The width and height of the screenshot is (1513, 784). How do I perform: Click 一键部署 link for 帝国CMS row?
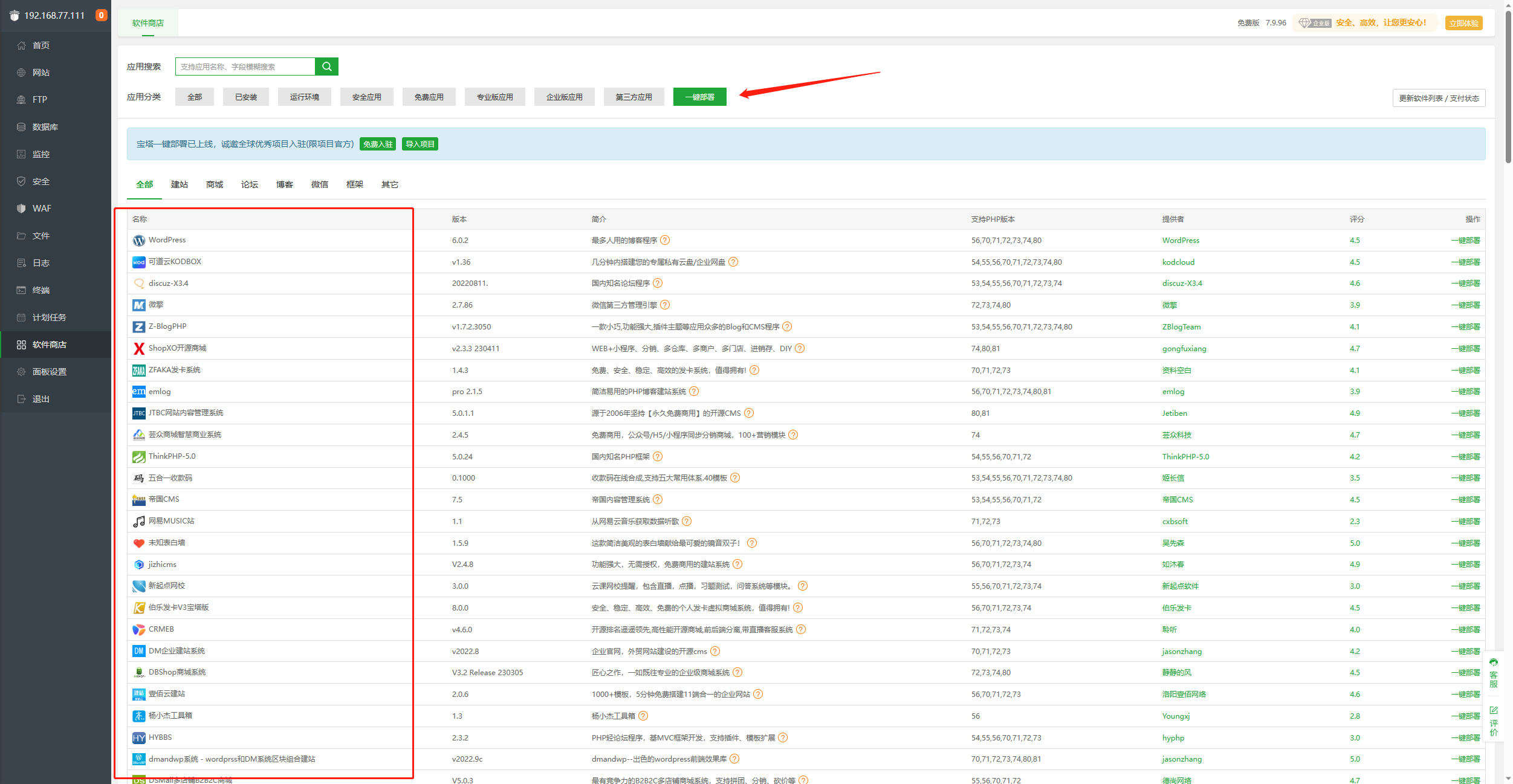click(1465, 500)
